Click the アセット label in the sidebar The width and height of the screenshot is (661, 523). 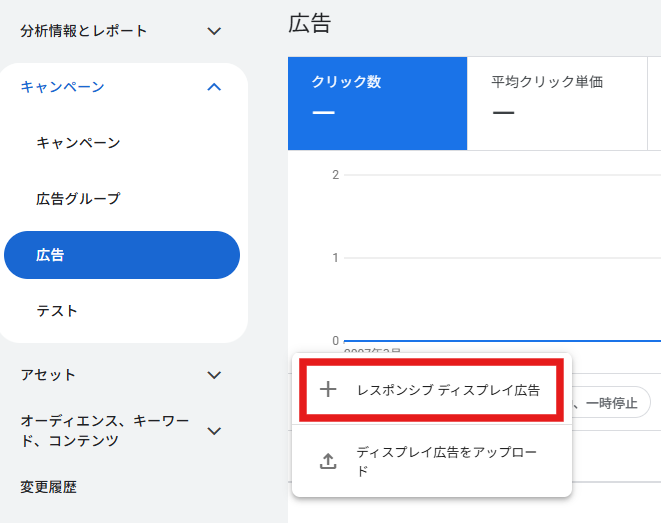click(48, 375)
